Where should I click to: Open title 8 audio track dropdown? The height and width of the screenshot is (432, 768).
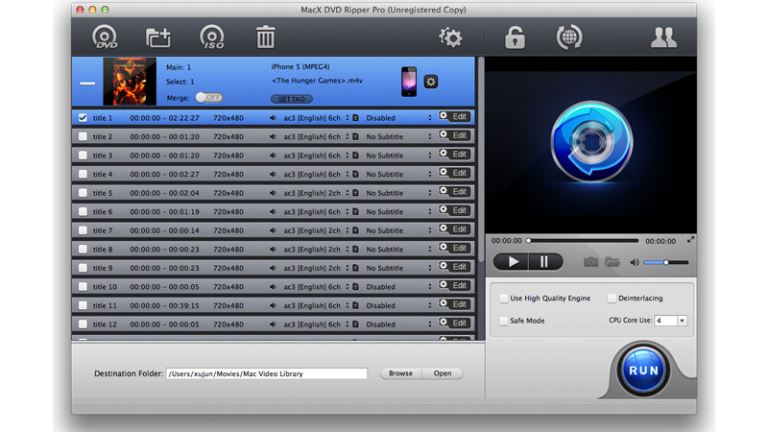(x=347, y=249)
